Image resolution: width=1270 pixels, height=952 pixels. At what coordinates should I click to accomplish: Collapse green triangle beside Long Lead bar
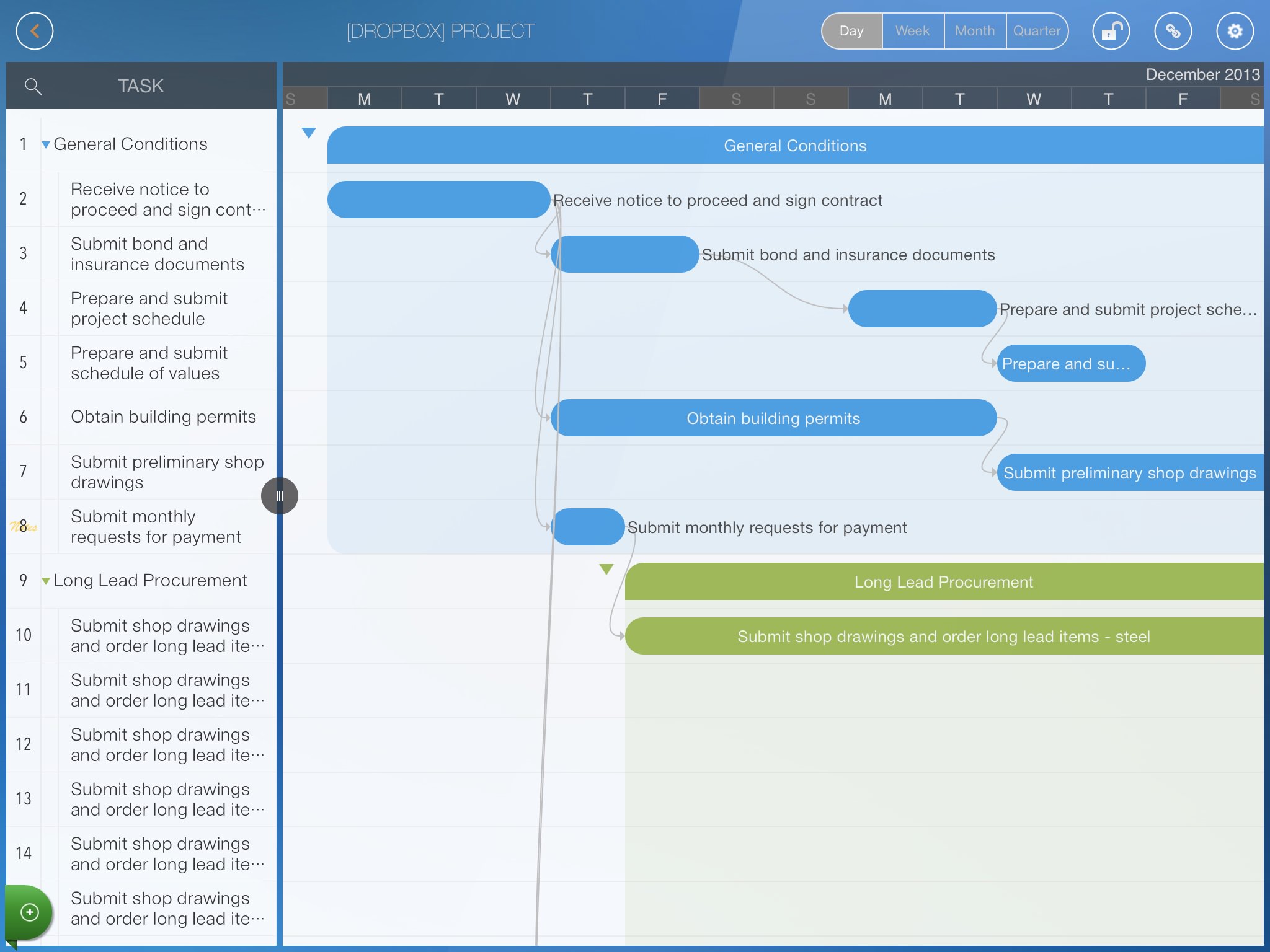606,569
